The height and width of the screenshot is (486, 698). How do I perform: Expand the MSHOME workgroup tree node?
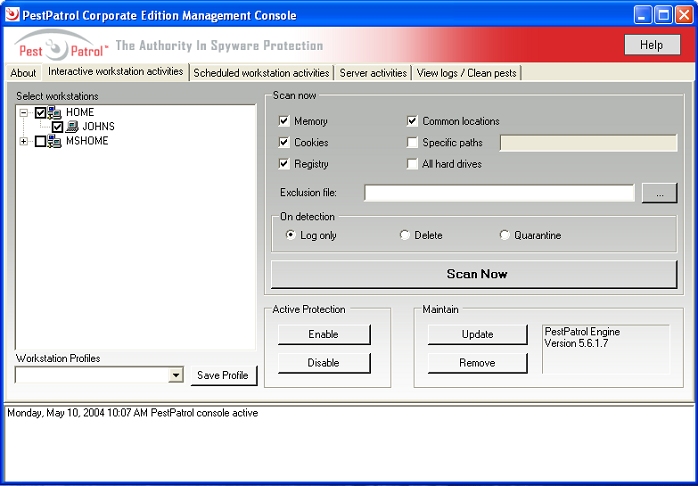coord(24,141)
